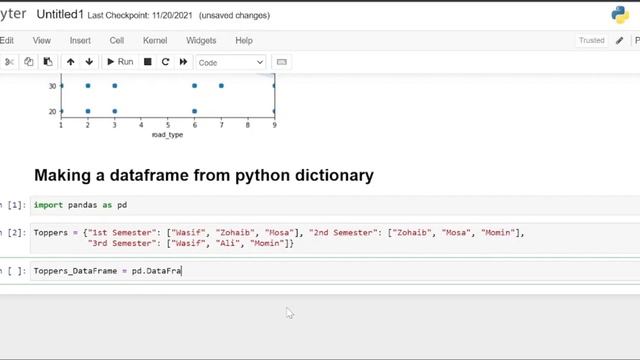Image resolution: width=640 pixels, height=360 pixels.
Task: Click the "3rd Semester" string in code
Action: pyautogui.click(x=124, y=243)
